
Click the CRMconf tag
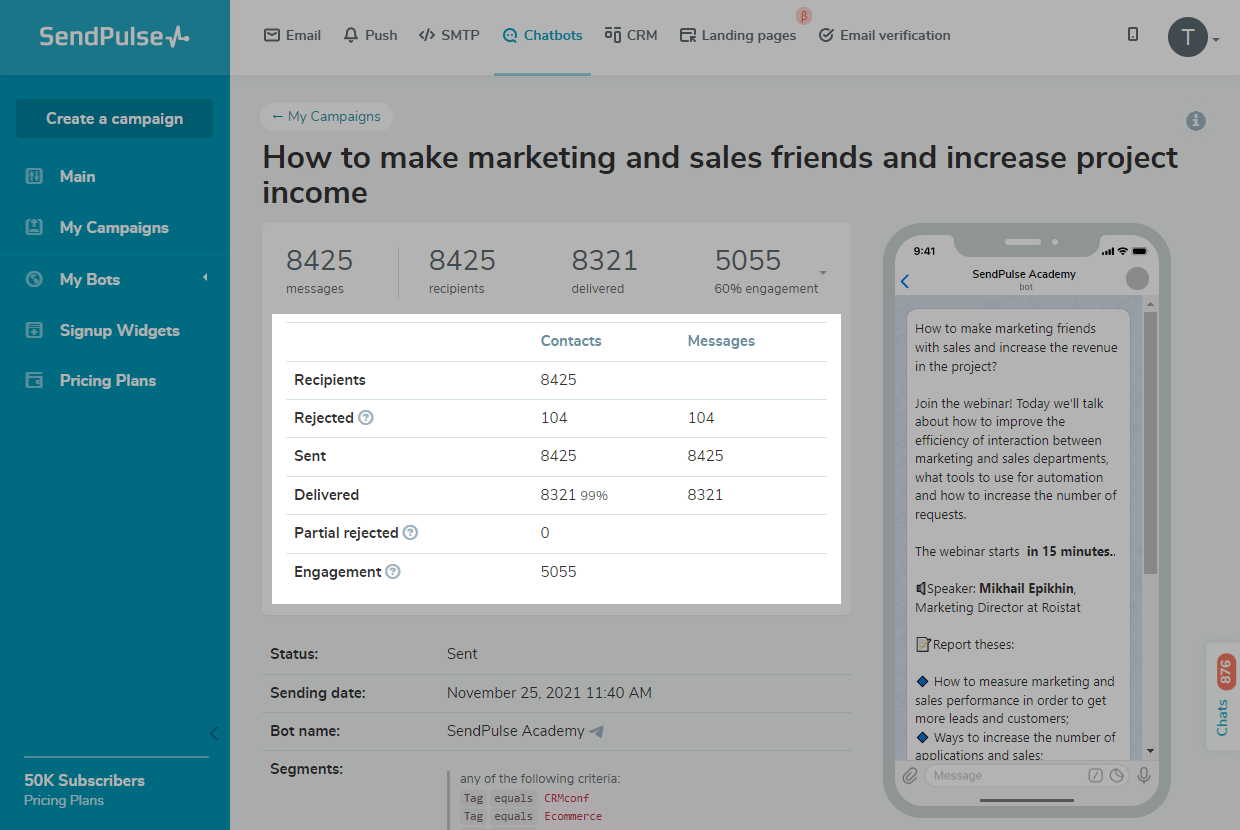tap(566, 798)
